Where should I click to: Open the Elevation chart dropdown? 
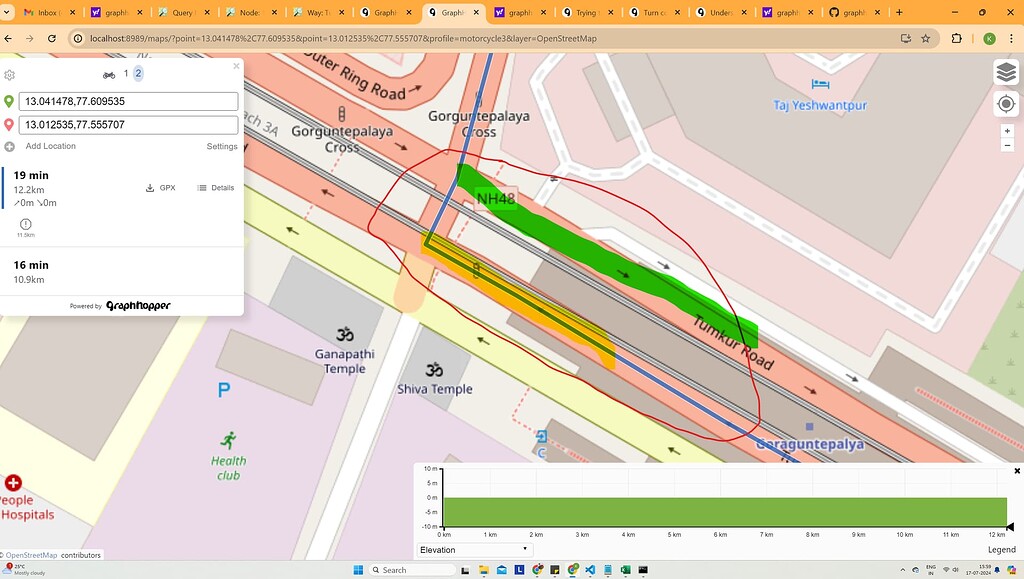coord(475,549)
